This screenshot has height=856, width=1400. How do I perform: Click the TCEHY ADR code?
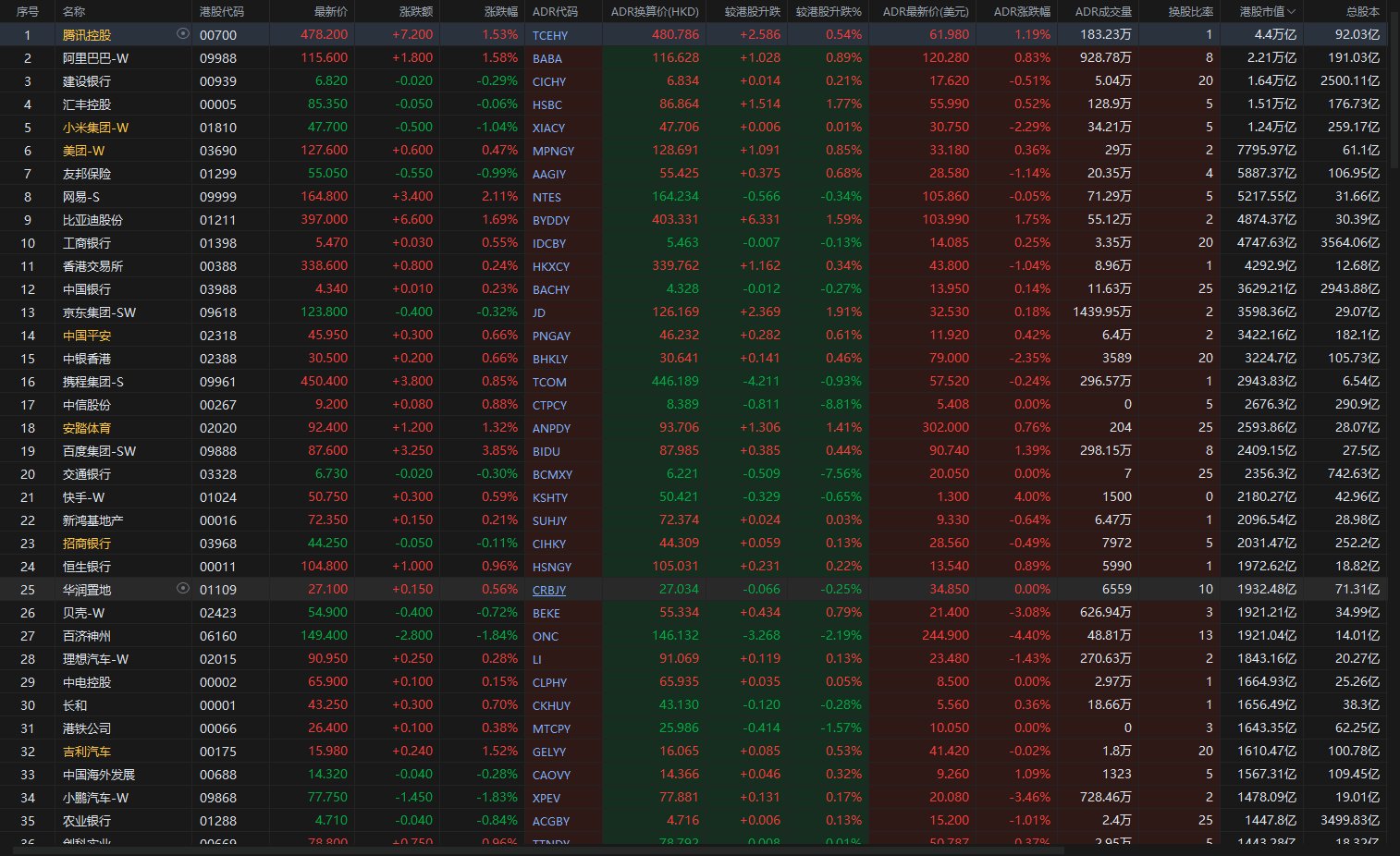pyautogui.click(x=550, y=35)
